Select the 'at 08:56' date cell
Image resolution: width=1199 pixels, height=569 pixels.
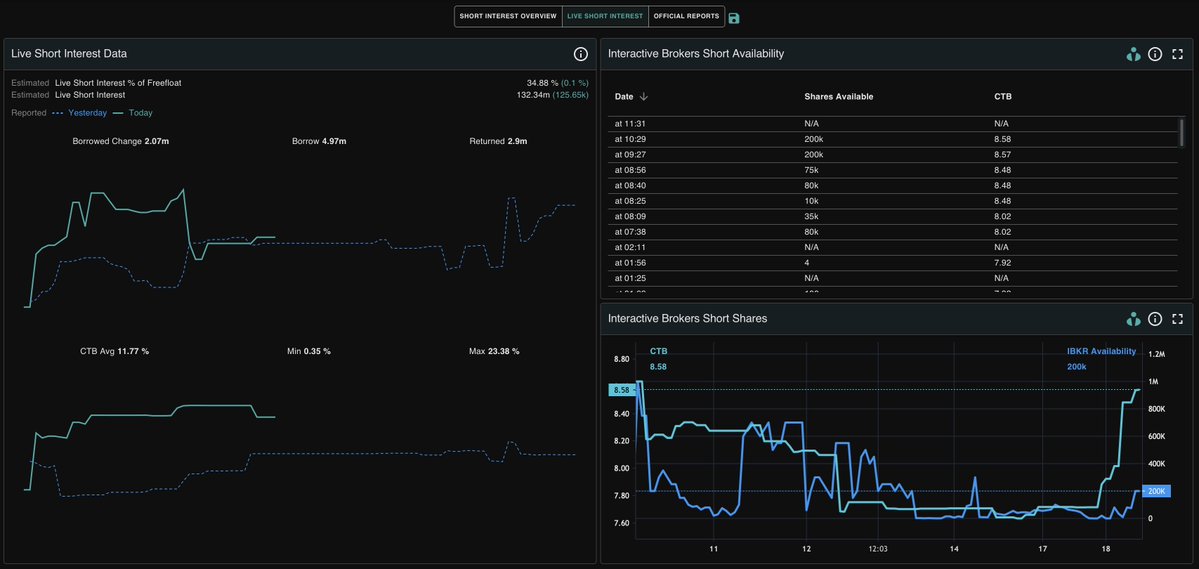click(x=630, y=170)
